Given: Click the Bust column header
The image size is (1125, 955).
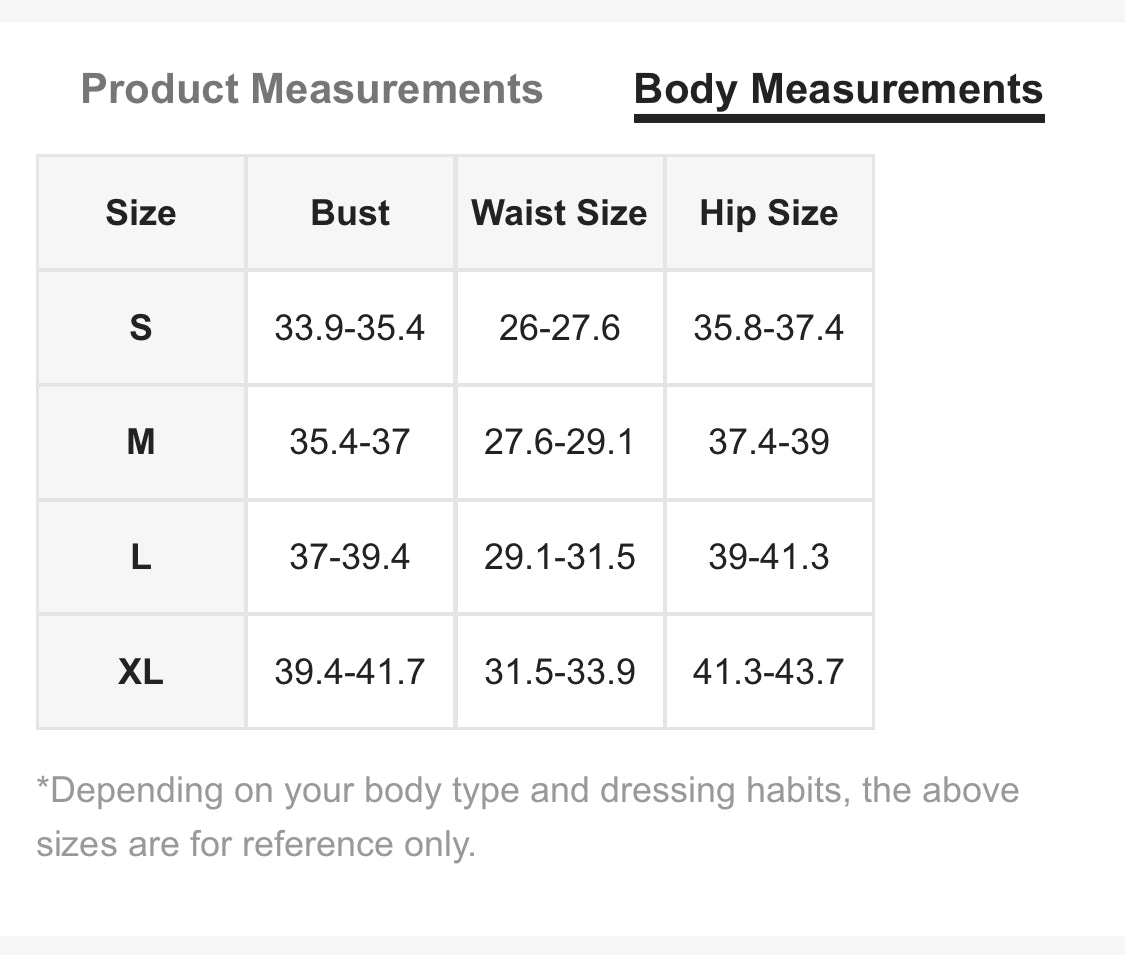Looking at the screenshot, I should tap(350, 213).
